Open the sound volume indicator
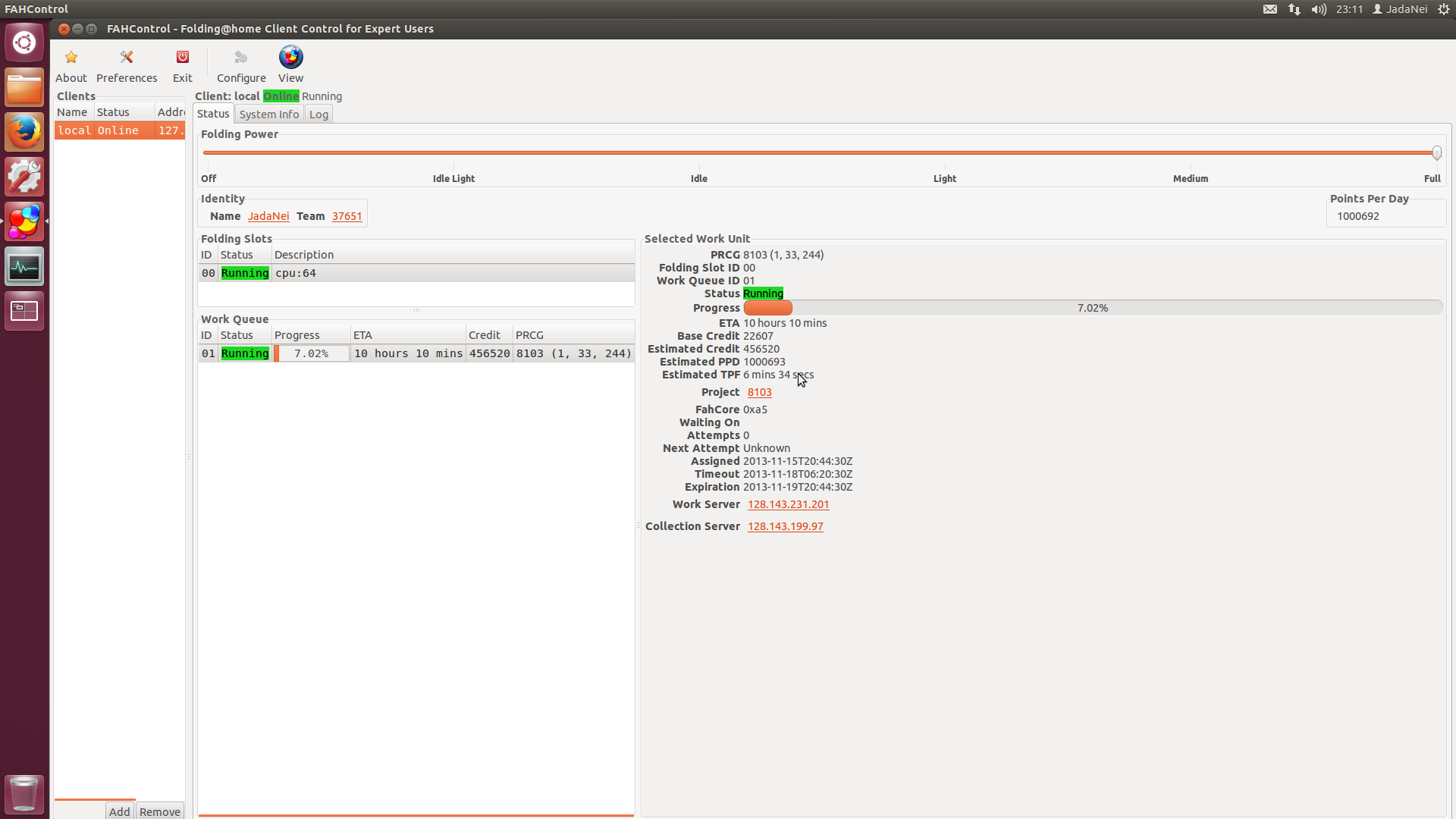Screen dimensions: 1456x819 (1319, 9)
